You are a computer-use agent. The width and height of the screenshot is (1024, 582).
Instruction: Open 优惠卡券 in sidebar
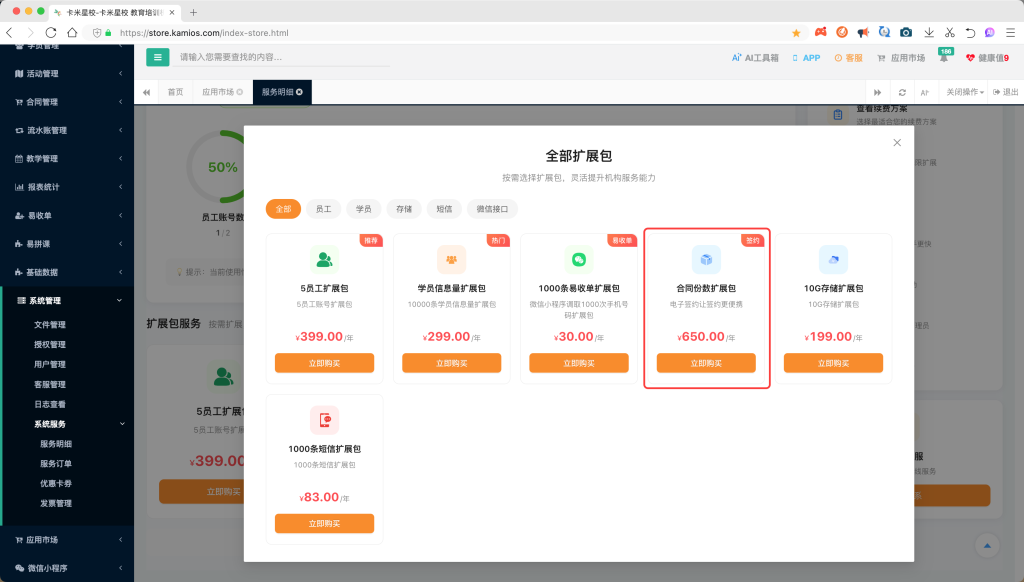pyautogui.click(x=56, y=483)
